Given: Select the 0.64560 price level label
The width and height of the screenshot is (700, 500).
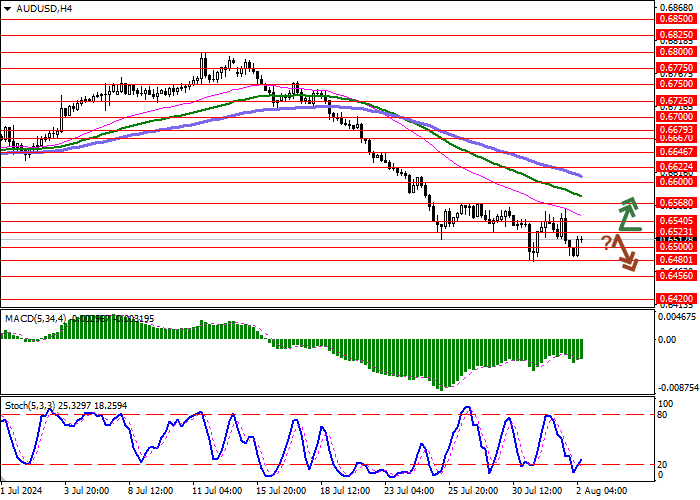Looking at the screenshot, I should 676,276.
